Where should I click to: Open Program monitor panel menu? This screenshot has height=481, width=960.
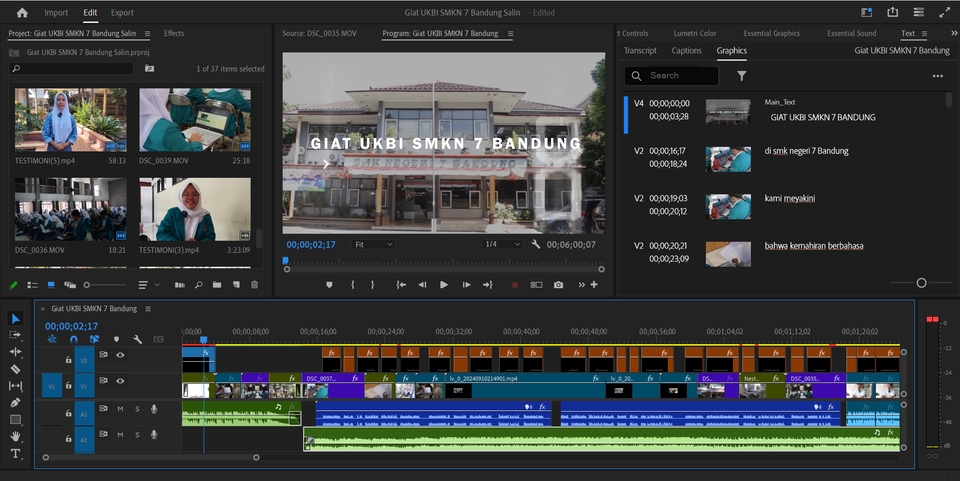pyautogui.click(x=511, y=33)
